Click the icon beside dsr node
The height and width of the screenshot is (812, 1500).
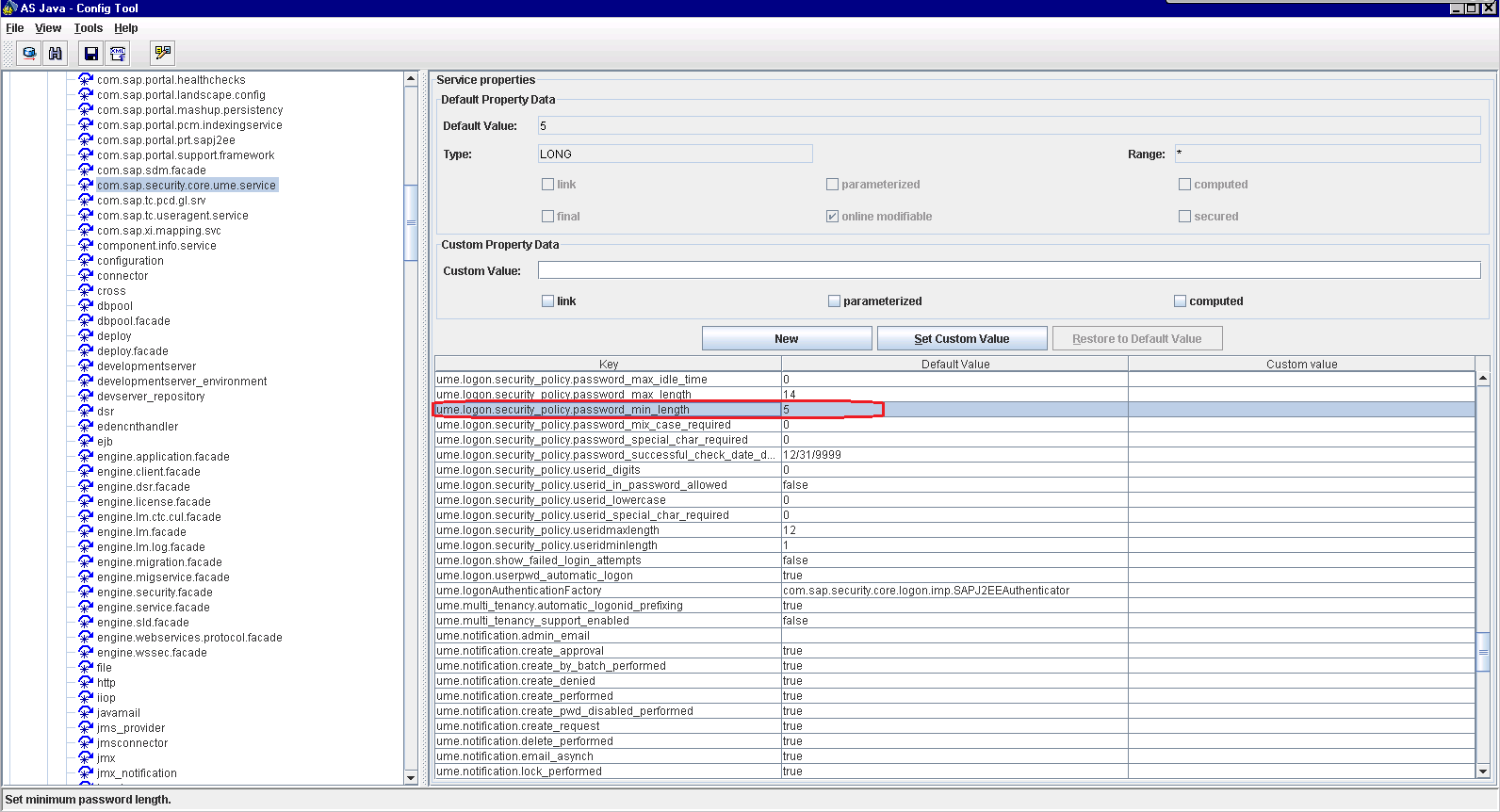[86, 411]
